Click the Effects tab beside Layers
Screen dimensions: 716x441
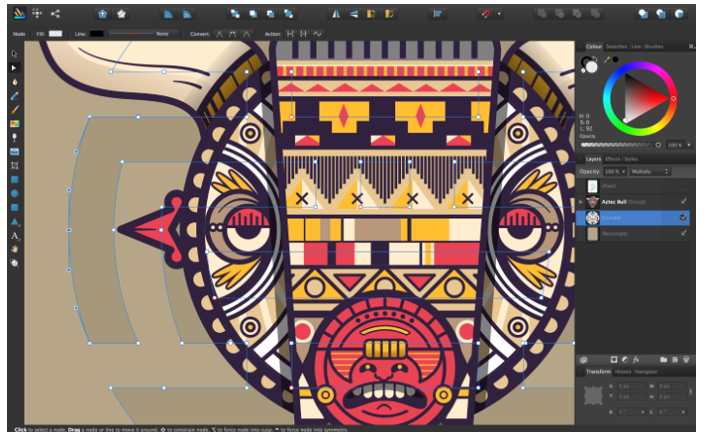612,159
